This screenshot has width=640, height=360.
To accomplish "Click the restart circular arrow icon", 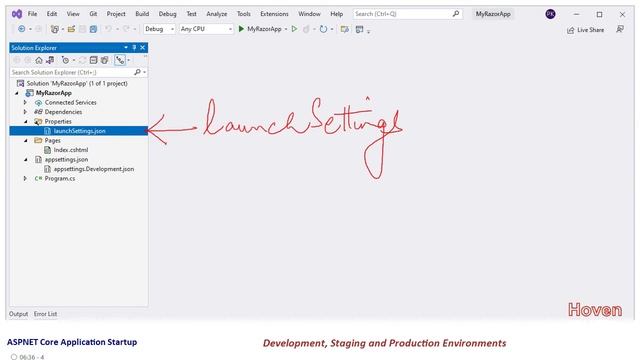I will [x=323, y=29].
